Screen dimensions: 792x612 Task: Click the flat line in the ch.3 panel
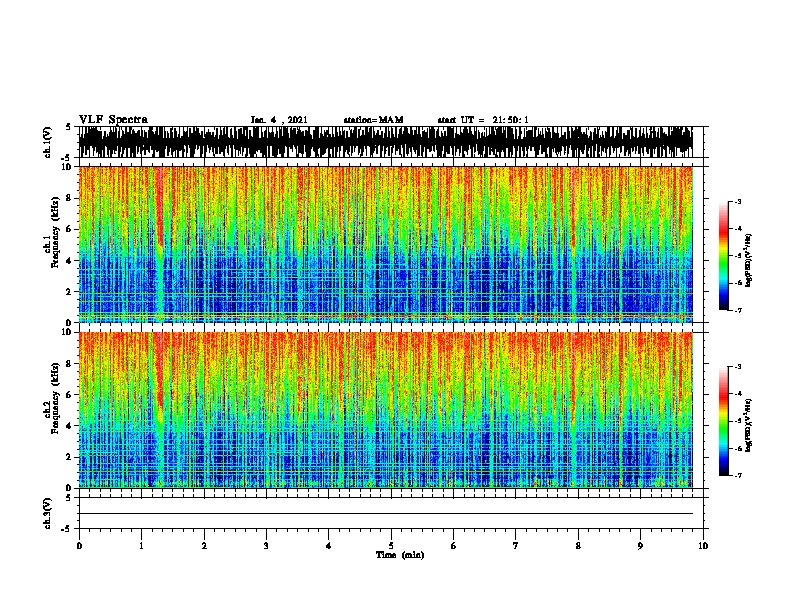point(385,514)
